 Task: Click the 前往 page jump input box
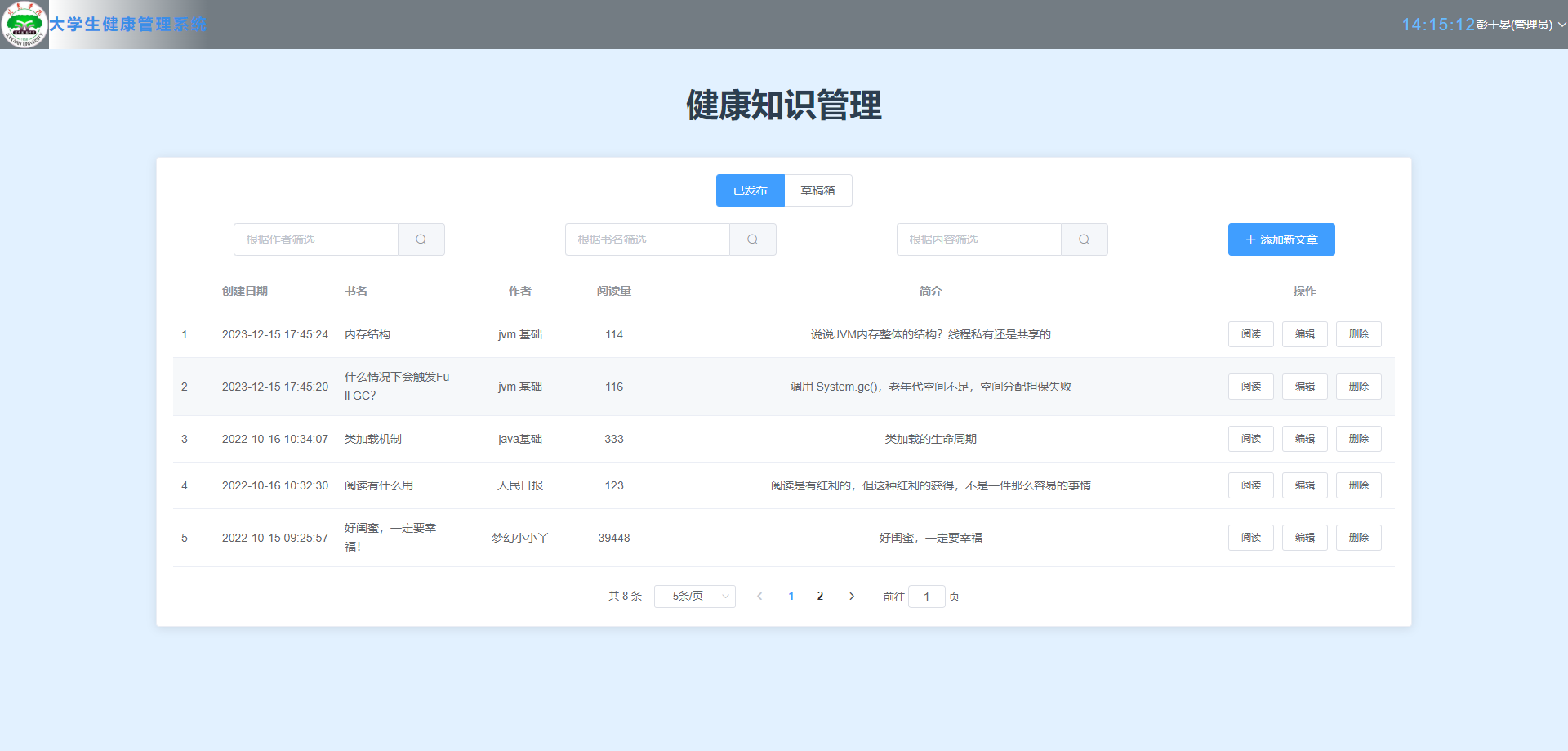pyautogui.click(x=927, y=596)
